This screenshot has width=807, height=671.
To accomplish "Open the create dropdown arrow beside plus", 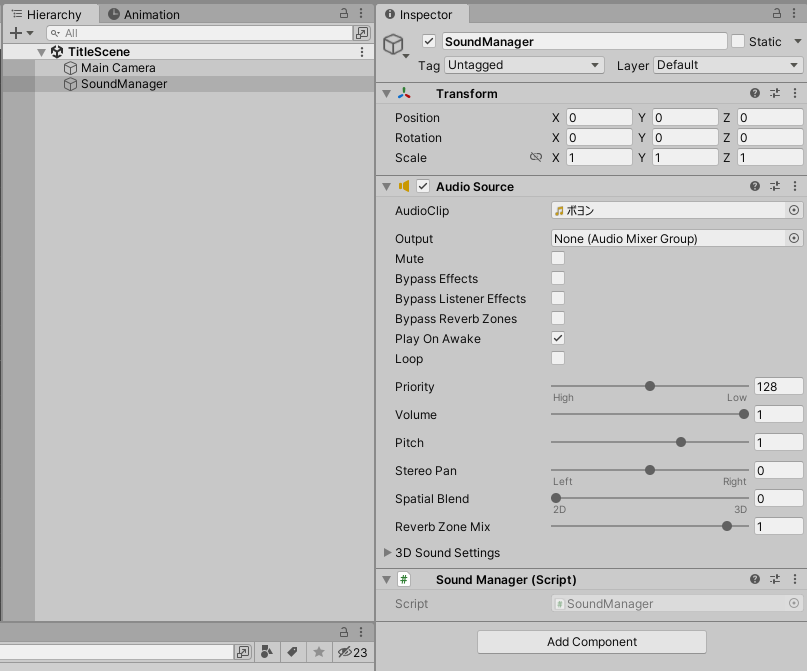I will click(x=30, y=33).
